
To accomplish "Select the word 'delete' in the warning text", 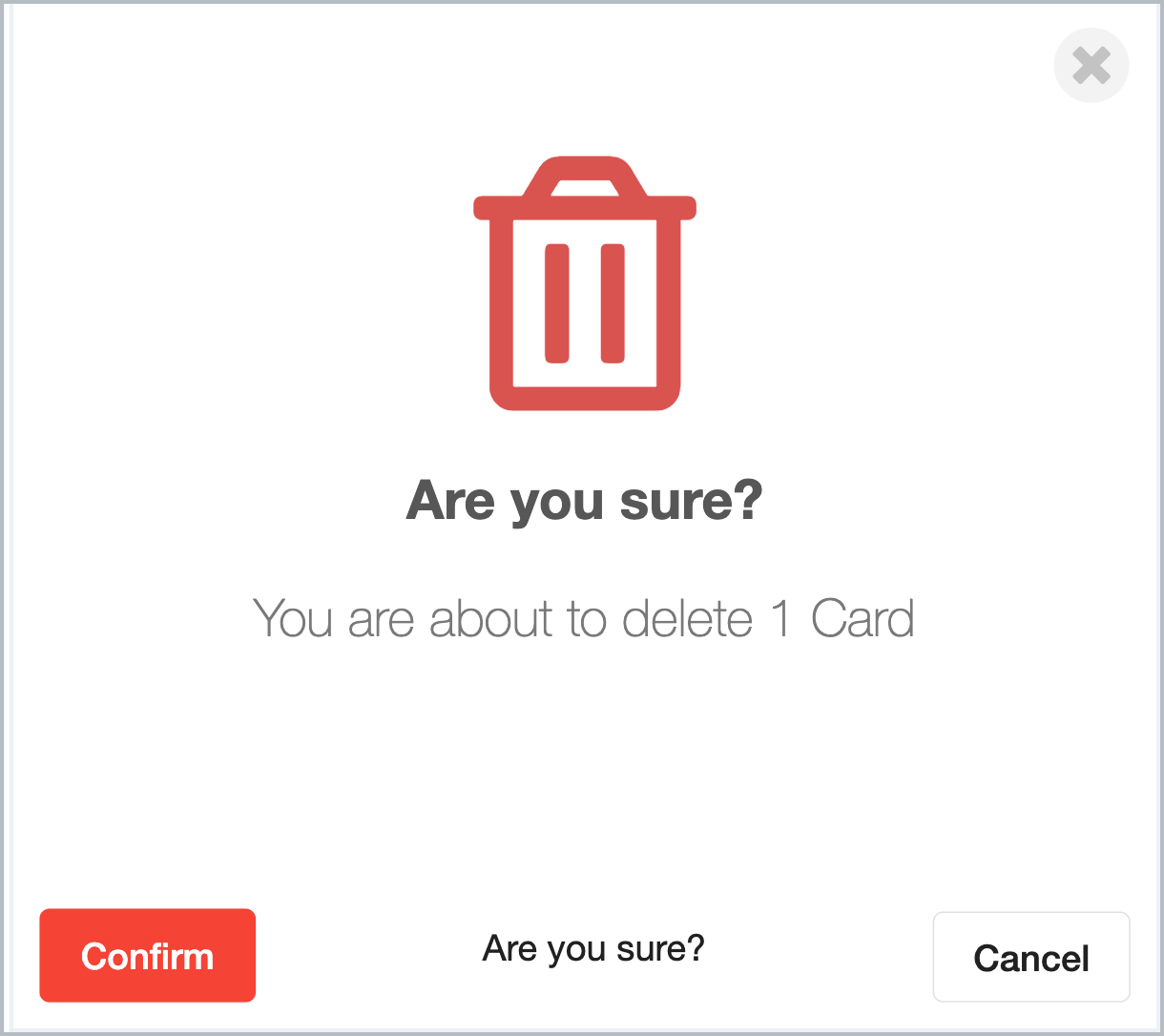I will pyautogui.click(x=687, y=618).
